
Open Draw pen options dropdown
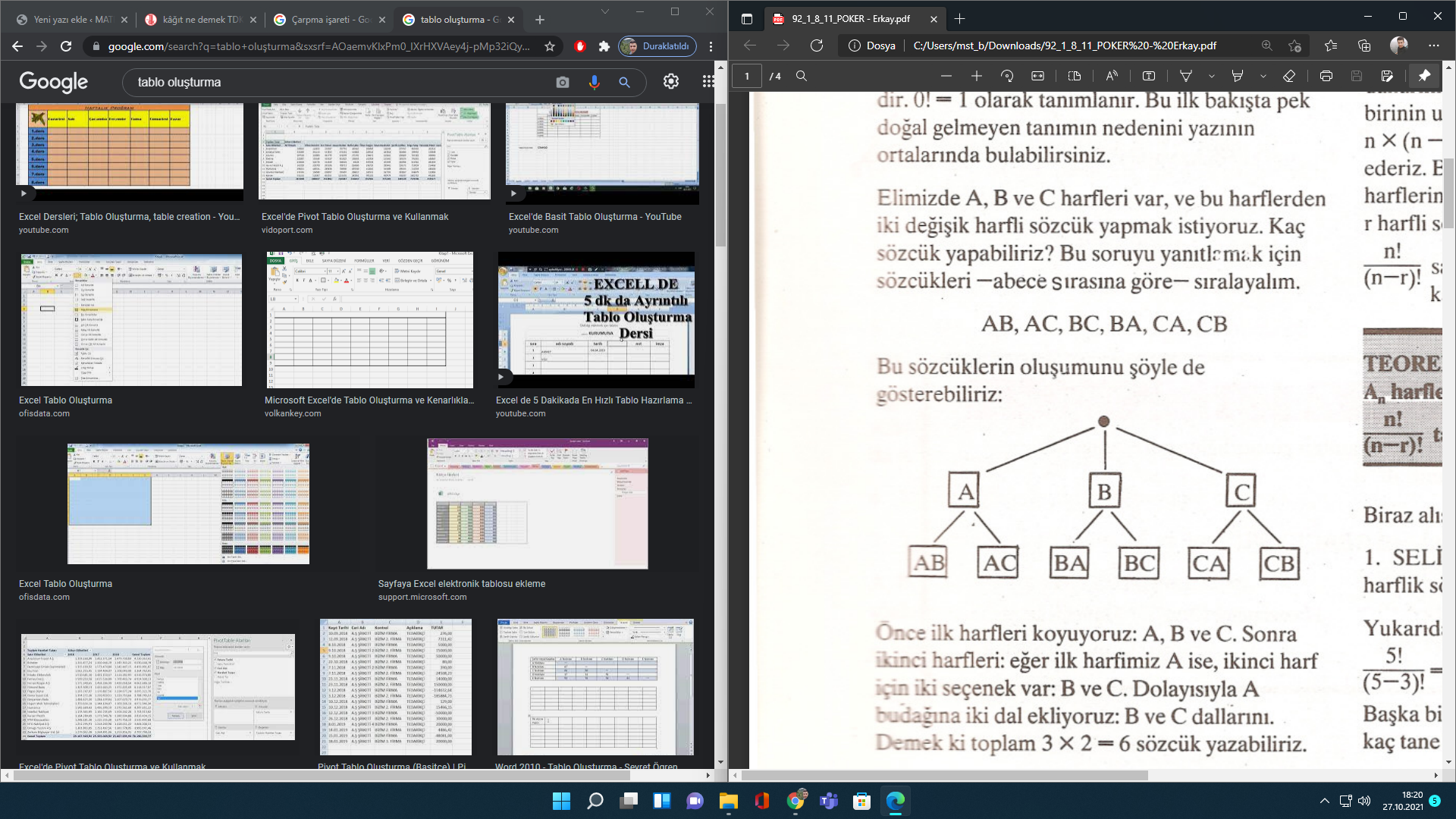(1211, 76)
